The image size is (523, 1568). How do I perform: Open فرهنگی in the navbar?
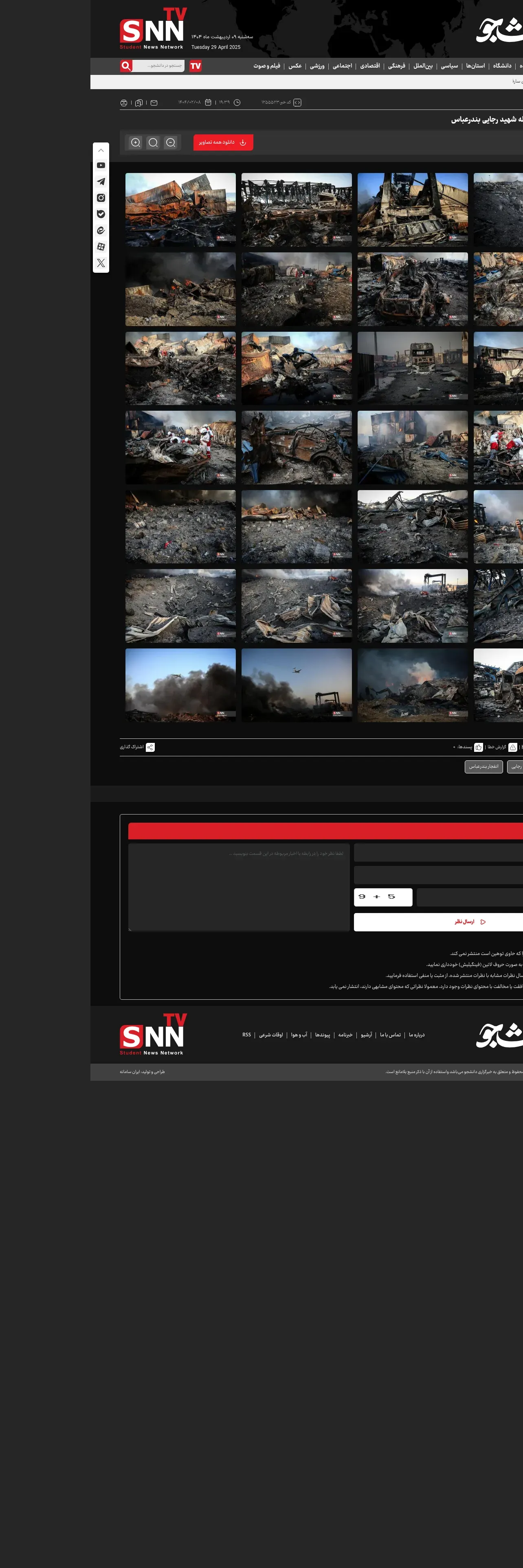397,66
